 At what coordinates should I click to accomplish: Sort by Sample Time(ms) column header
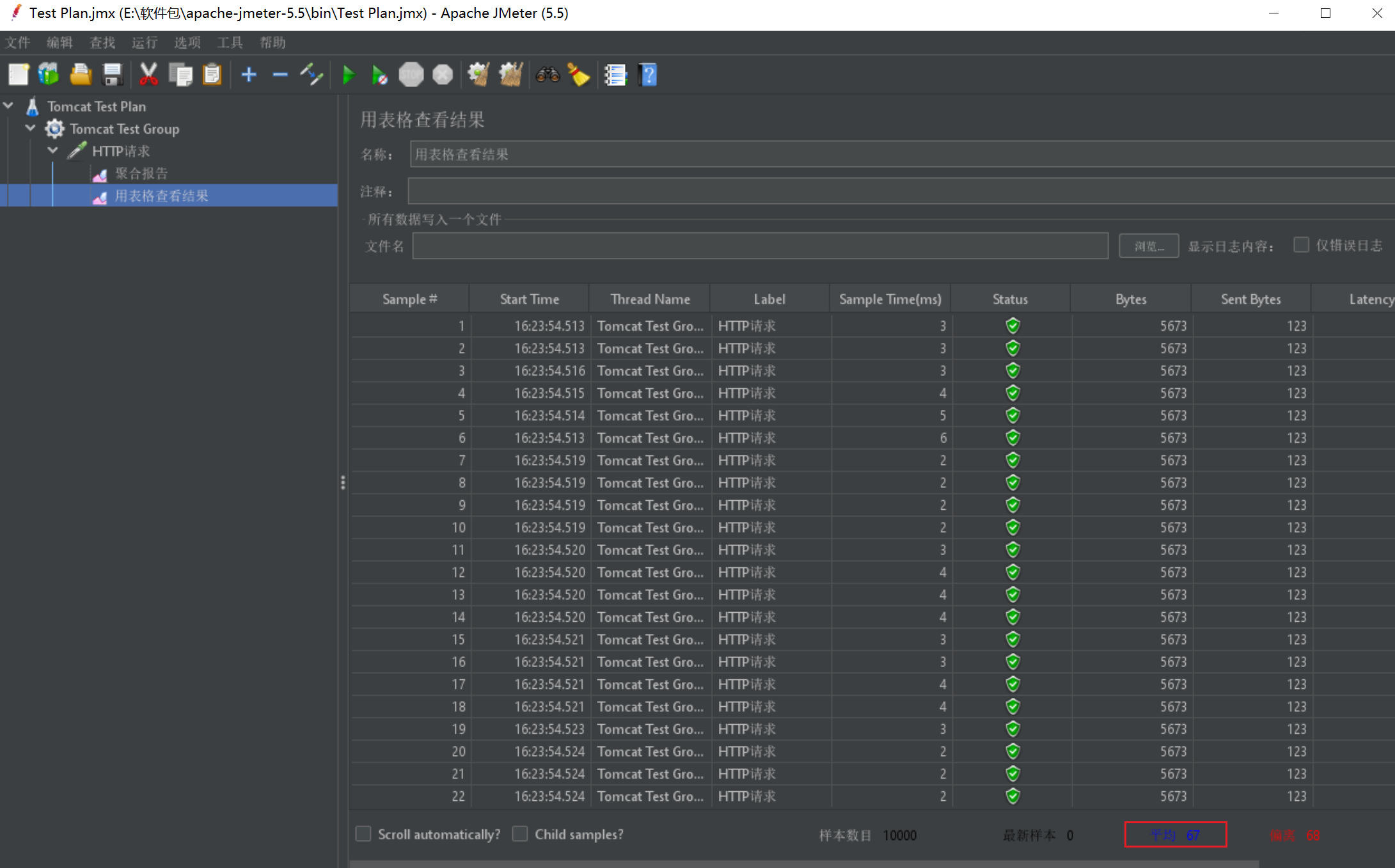[890, 299]
